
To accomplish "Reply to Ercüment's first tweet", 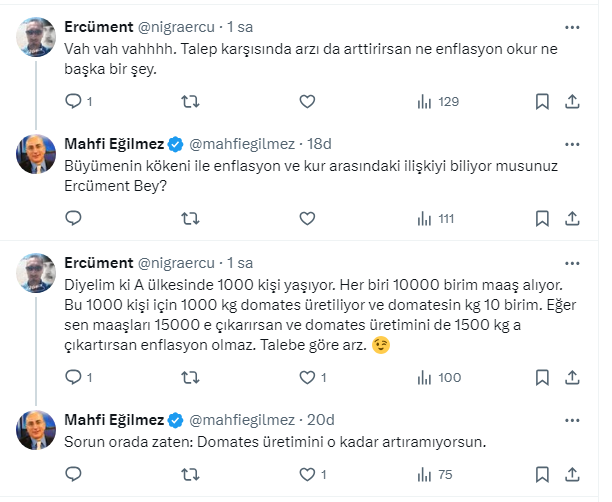I will coord(73,101).
